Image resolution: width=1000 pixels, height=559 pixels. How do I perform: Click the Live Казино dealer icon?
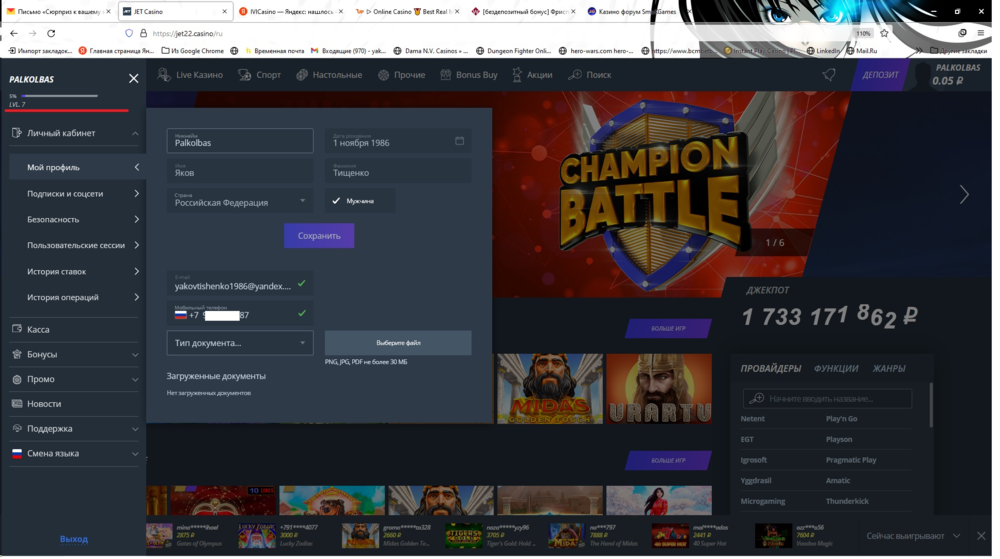point(165,75)
